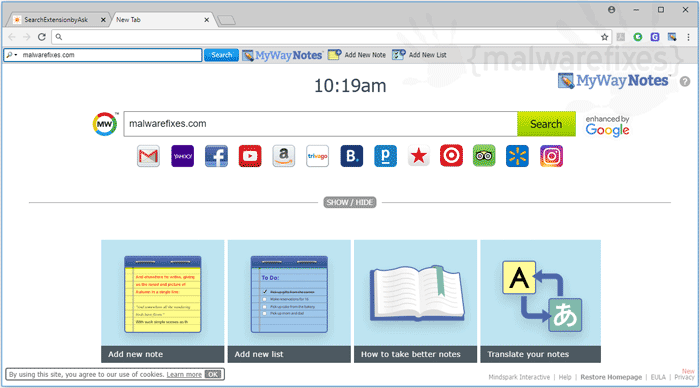
Task: Open the Walmart shortcut icon
Action: click(x=517, y=156)
